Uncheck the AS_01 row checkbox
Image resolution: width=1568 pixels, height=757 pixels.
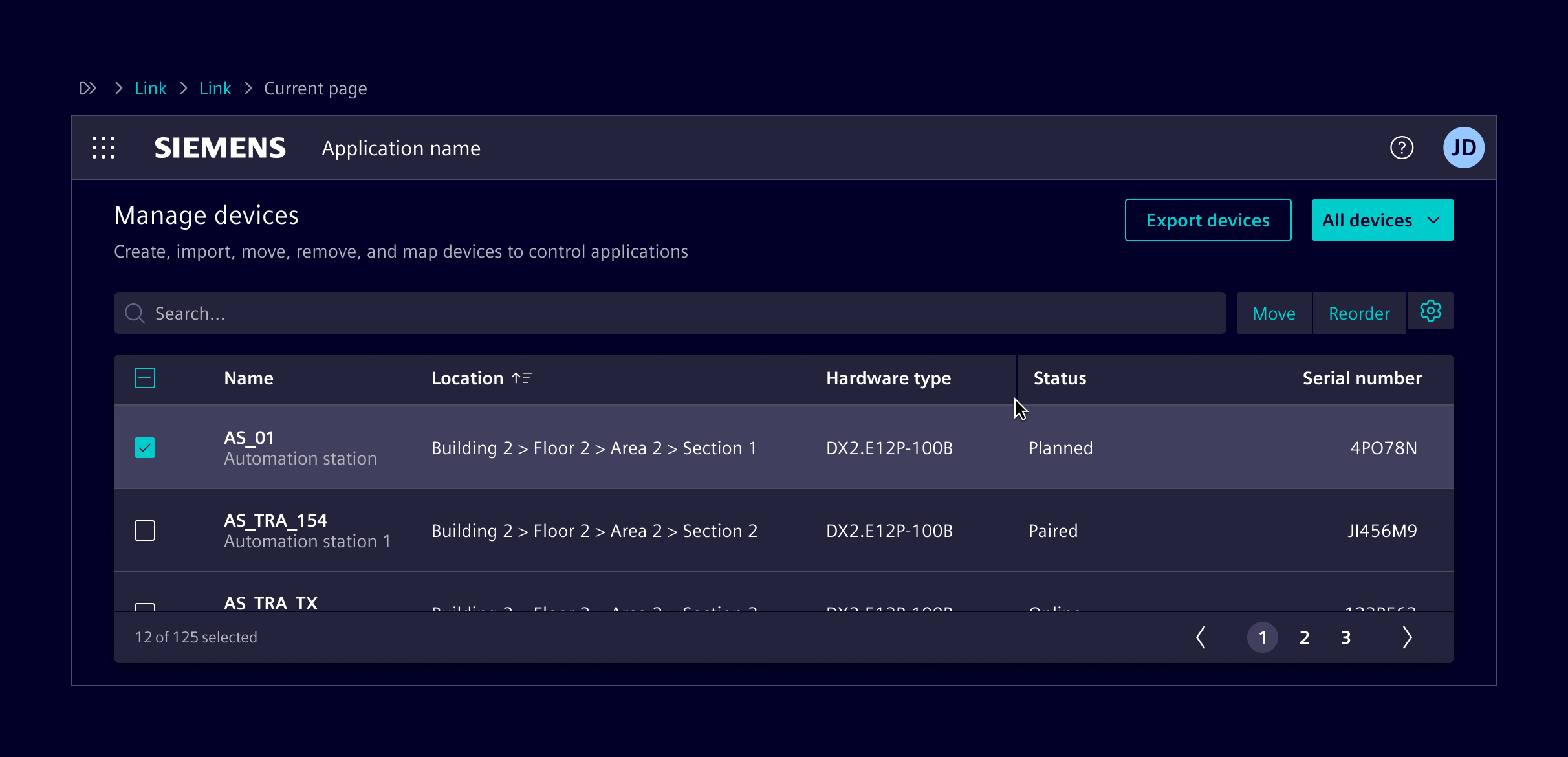(x=145, y=447)
